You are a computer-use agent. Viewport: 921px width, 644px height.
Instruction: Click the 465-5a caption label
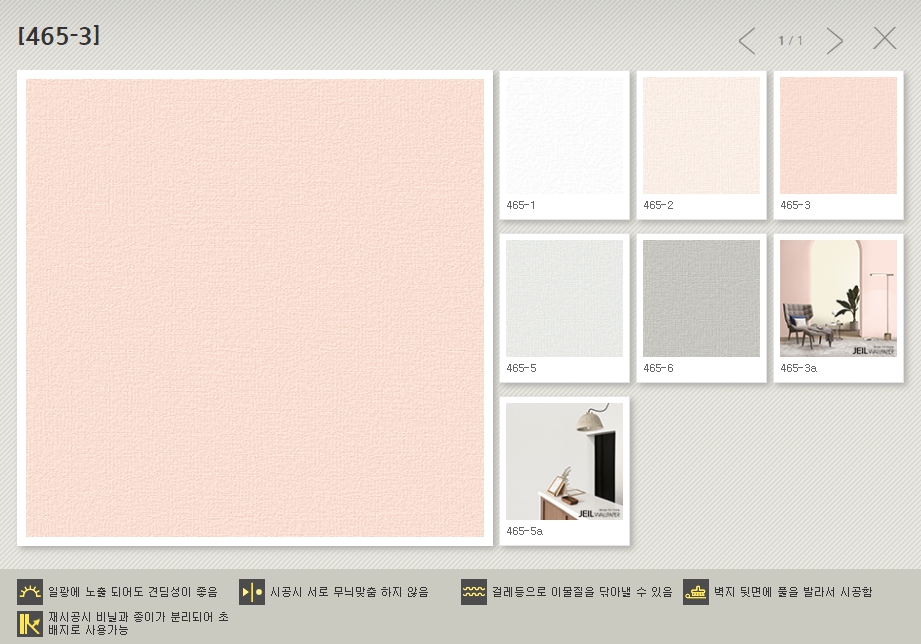524,532
